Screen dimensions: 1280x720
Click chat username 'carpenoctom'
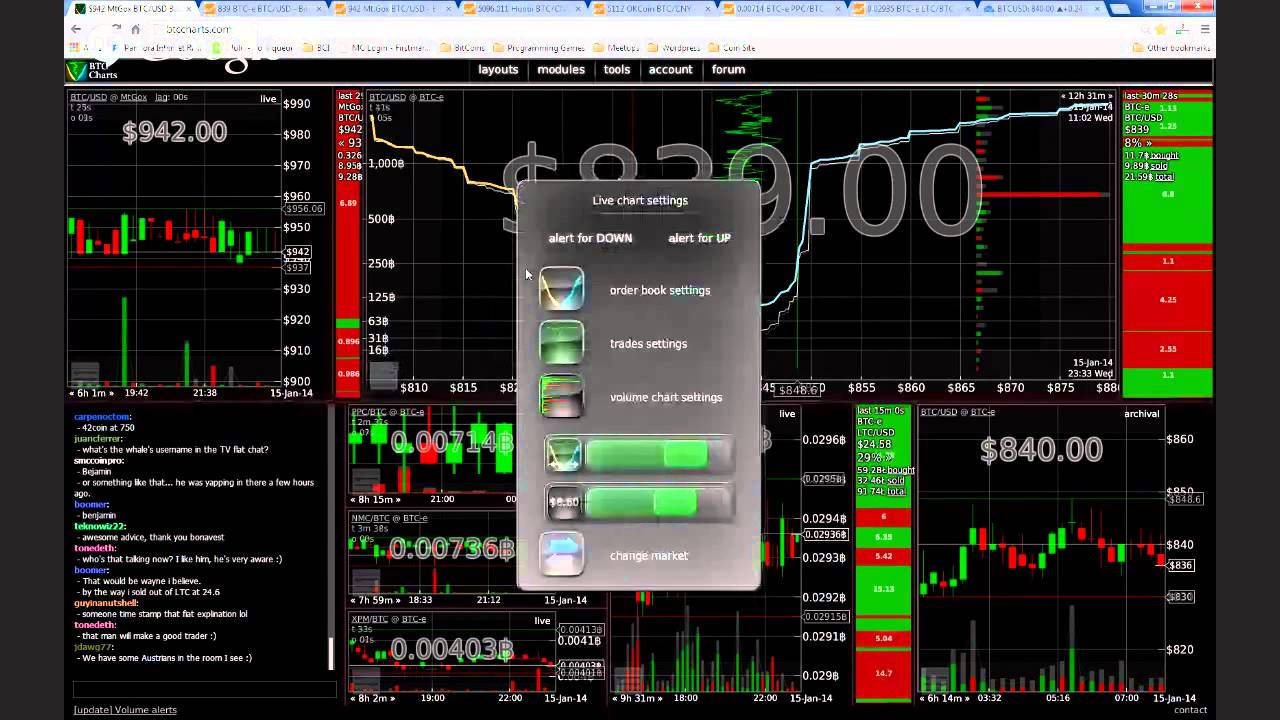(x=102, y=417)
